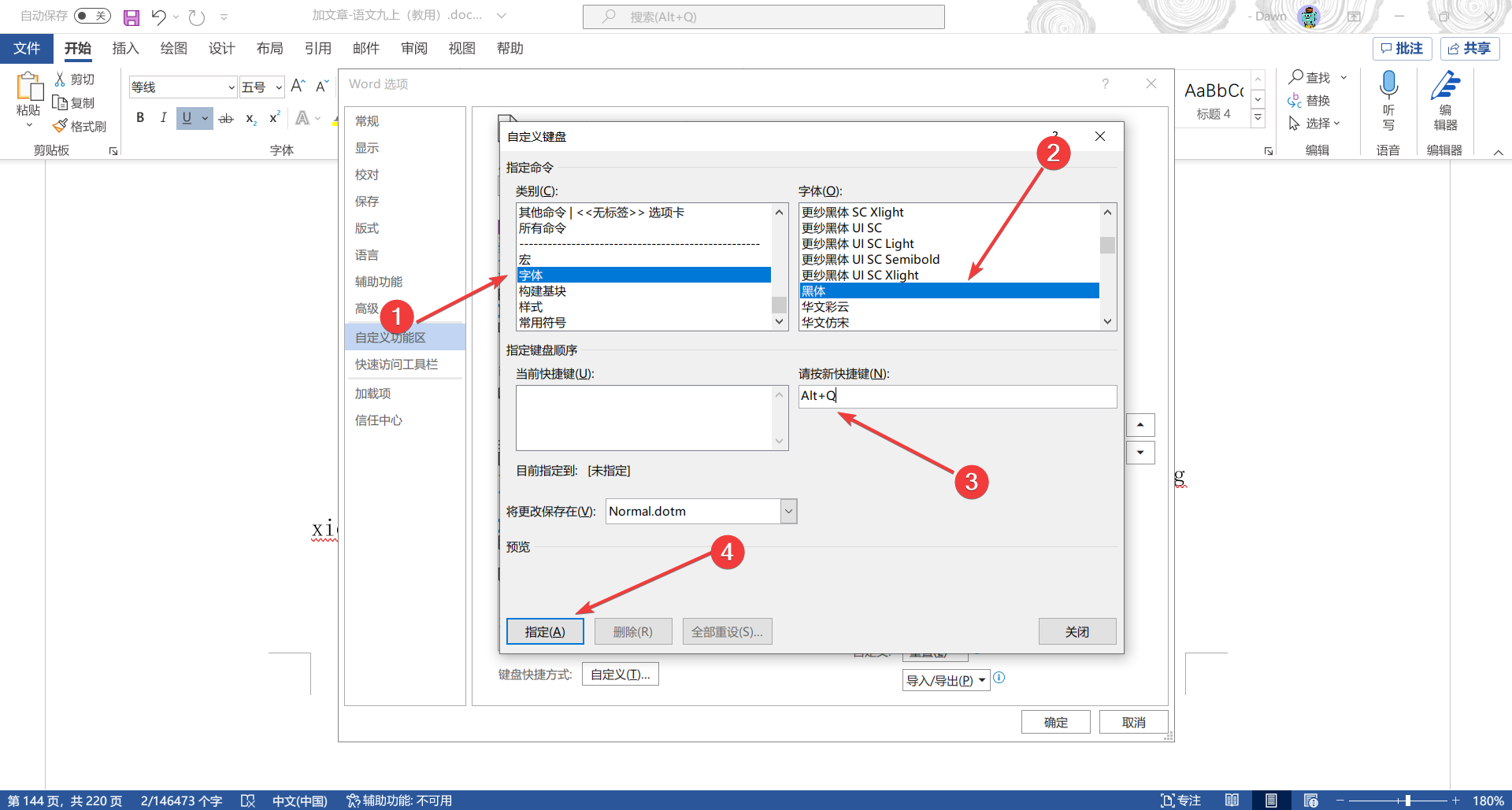Undo the last action
The width and height of the screenshot is (1512, 810).
(x=158, y=17)
